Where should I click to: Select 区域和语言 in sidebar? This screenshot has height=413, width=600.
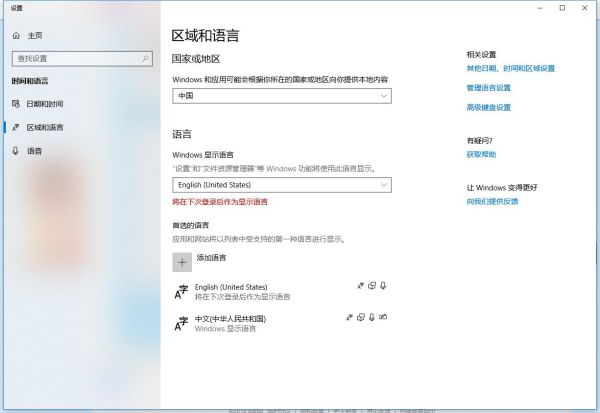(45, 127)
